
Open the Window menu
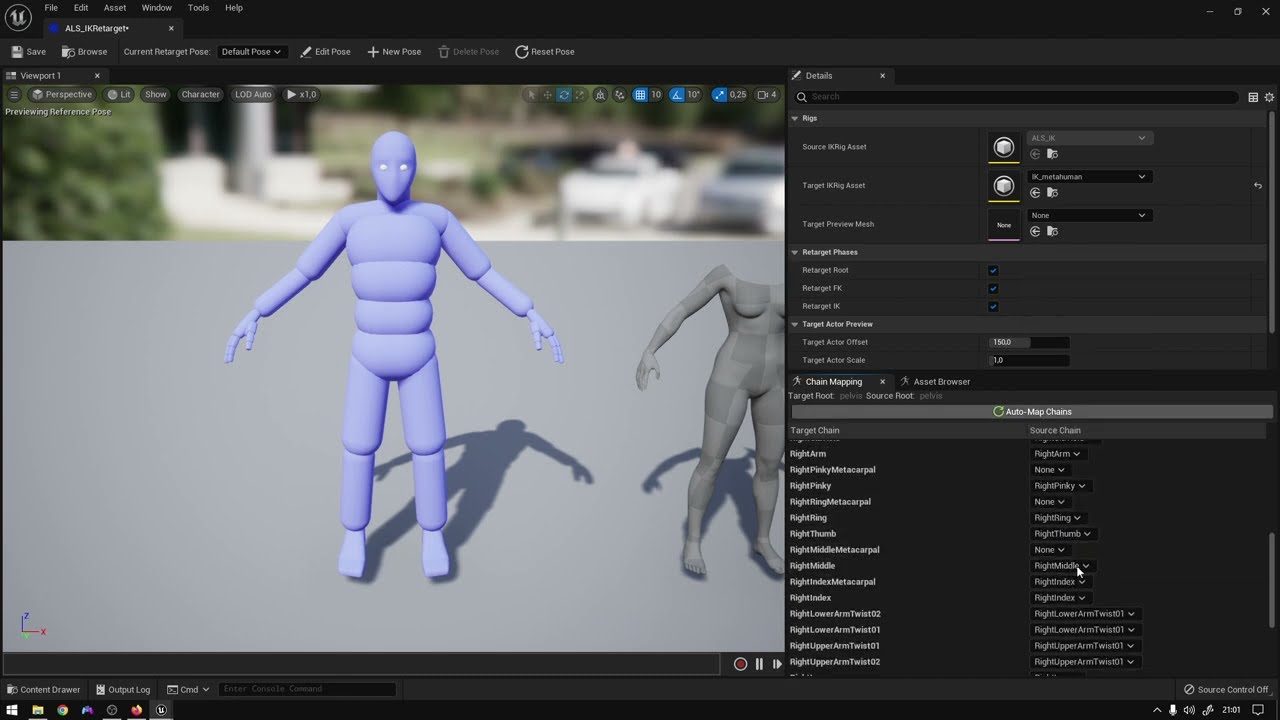[x=156, y=8]
